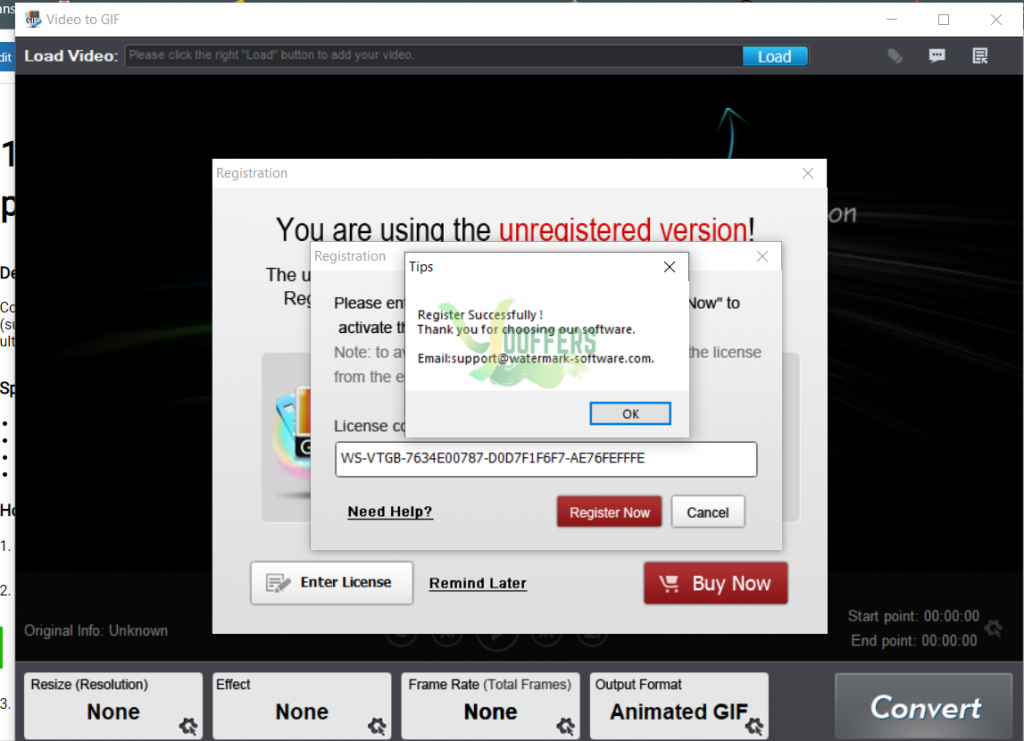Click the Enter License button
This screenshot has width=1024, height=741.
click(332, 582)
